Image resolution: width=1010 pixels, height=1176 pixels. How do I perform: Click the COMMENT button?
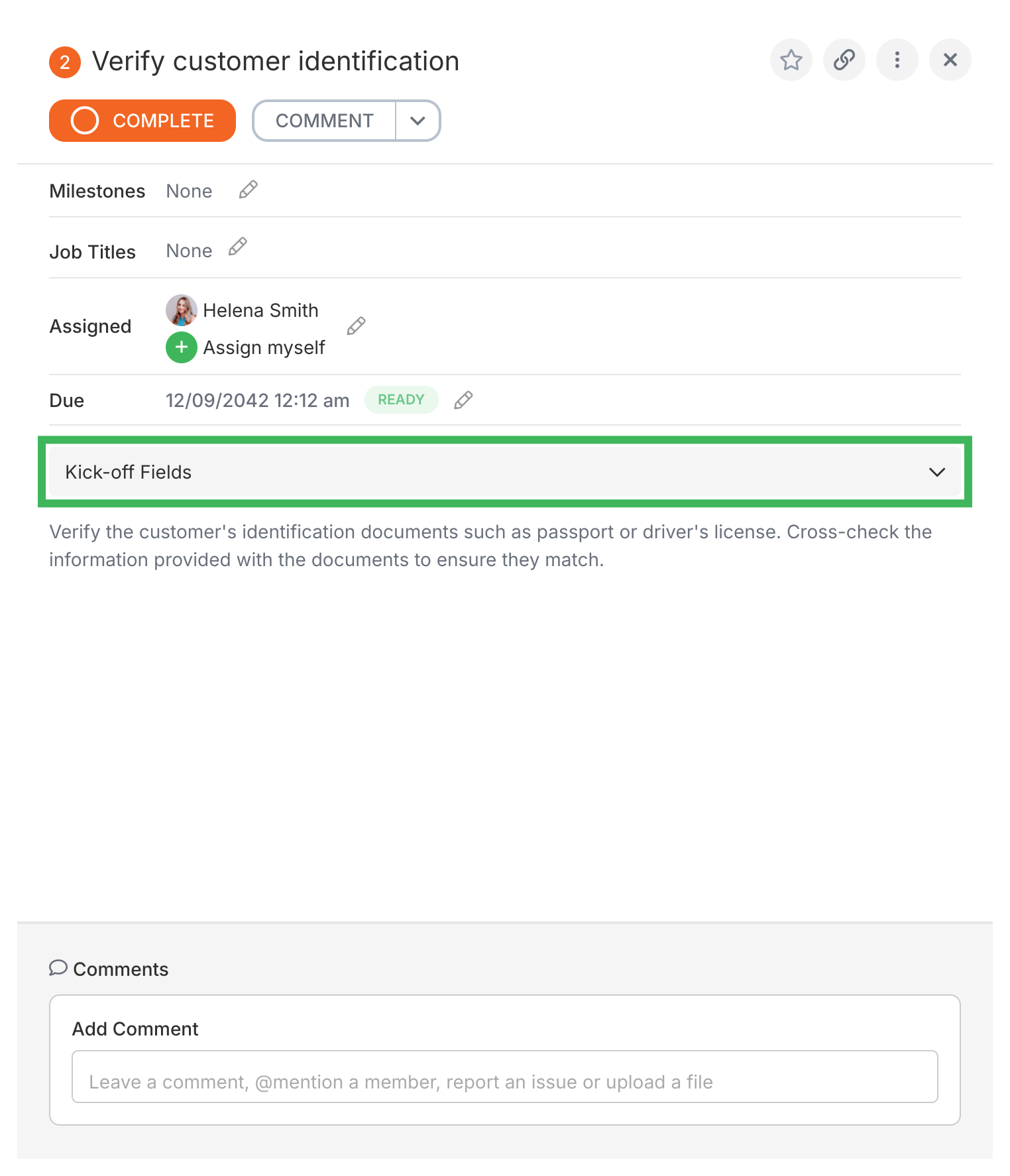point(323,121)
